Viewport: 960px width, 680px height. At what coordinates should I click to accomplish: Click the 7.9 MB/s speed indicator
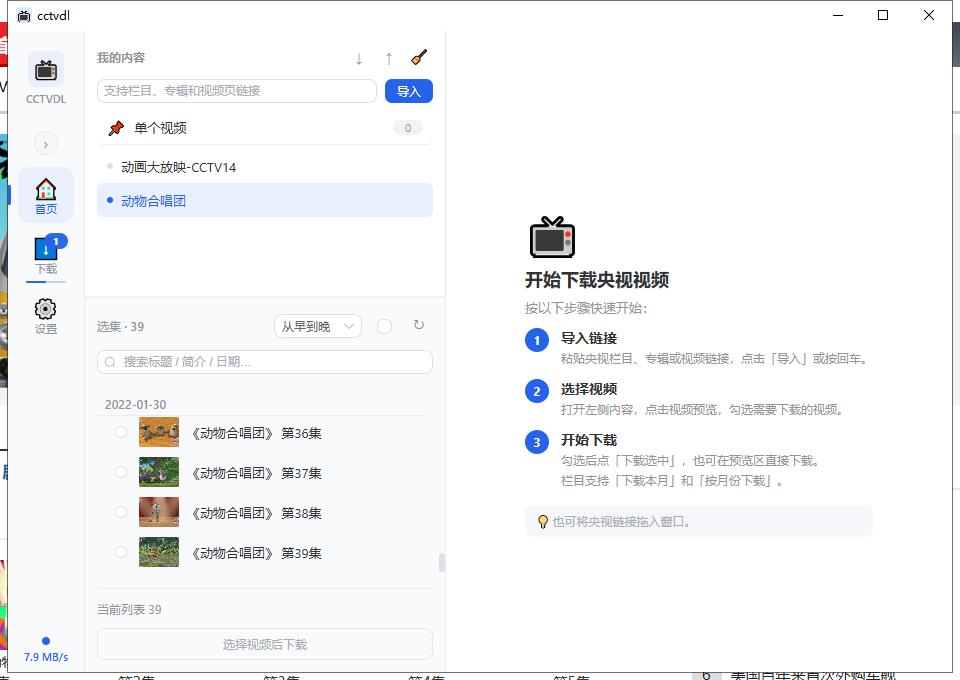[x=46, y=657]
